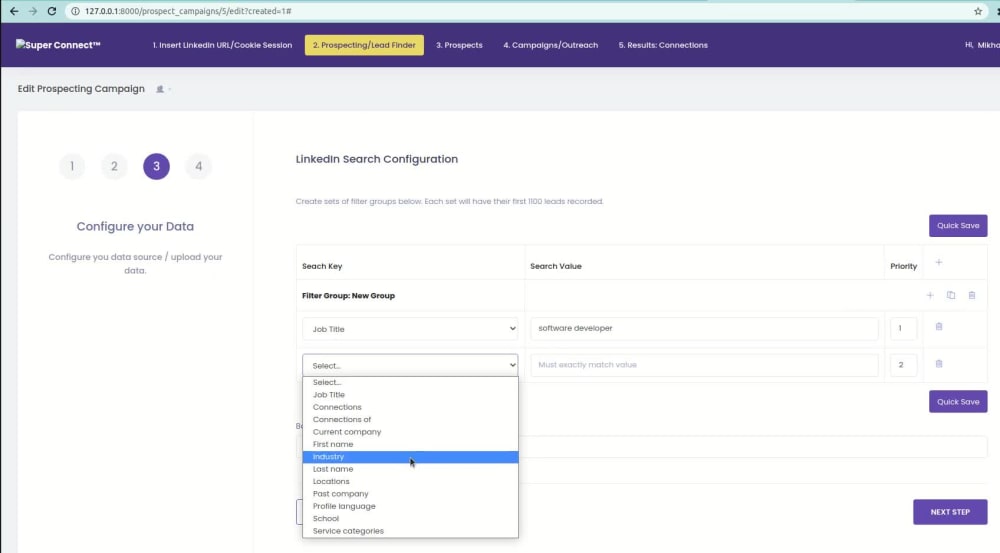Choose Current company option

click(x=410, y=432)
